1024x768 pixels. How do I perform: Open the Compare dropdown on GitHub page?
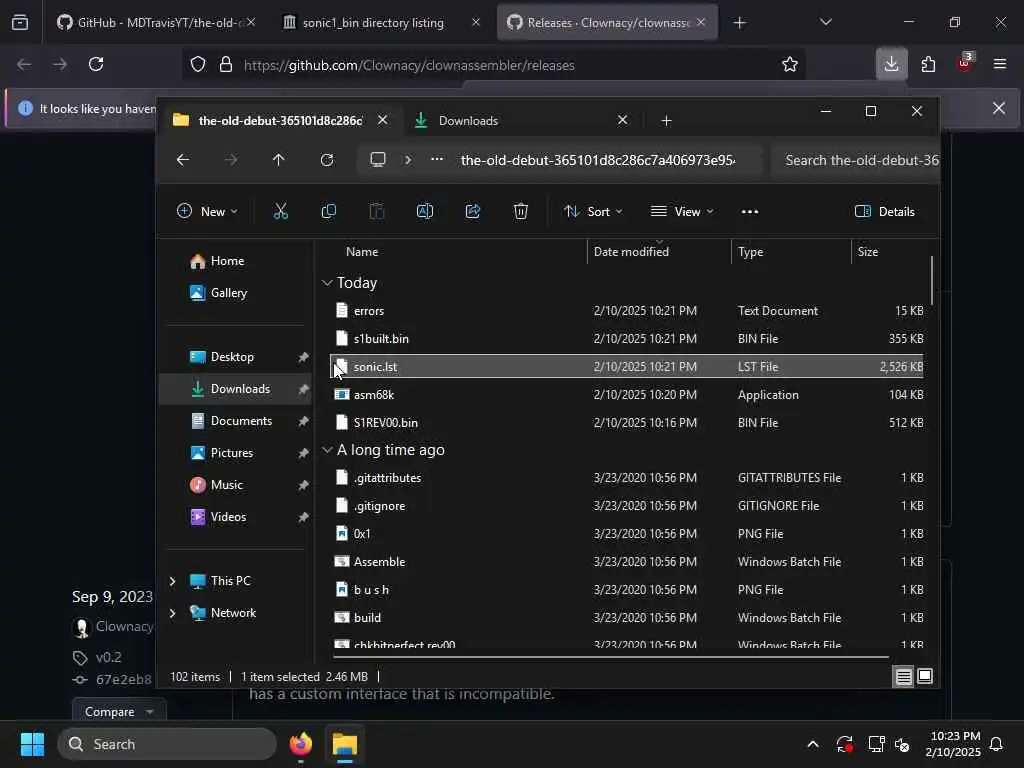[119, 711]
